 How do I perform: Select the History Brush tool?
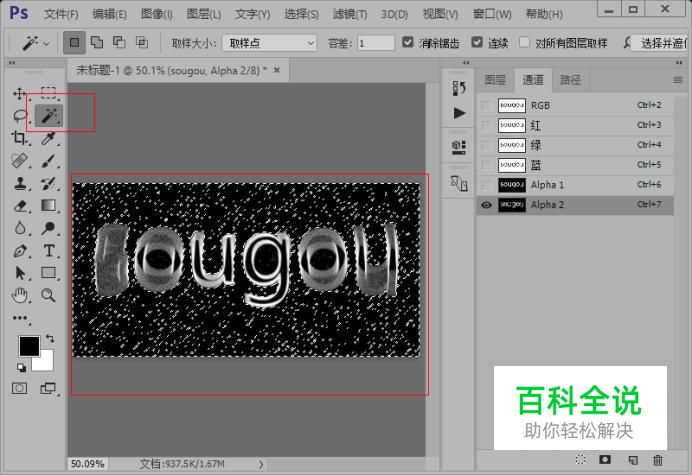(48, 183)
